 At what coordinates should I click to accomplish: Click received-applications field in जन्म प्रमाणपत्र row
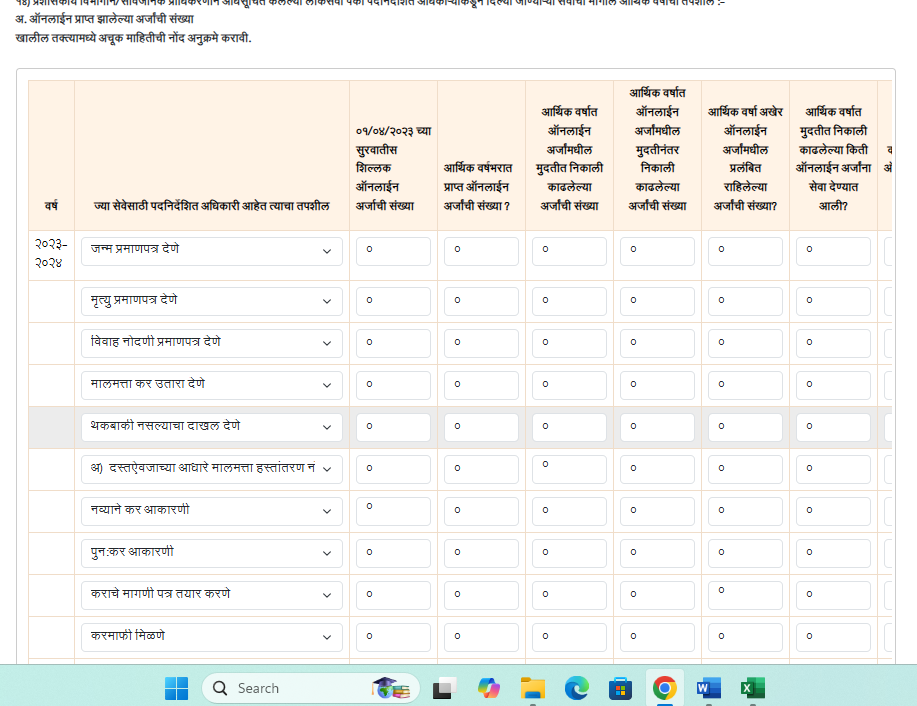coord(481,251)
